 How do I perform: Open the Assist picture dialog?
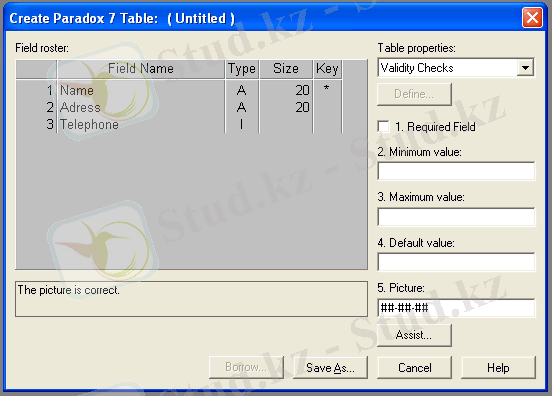point(414,335)
